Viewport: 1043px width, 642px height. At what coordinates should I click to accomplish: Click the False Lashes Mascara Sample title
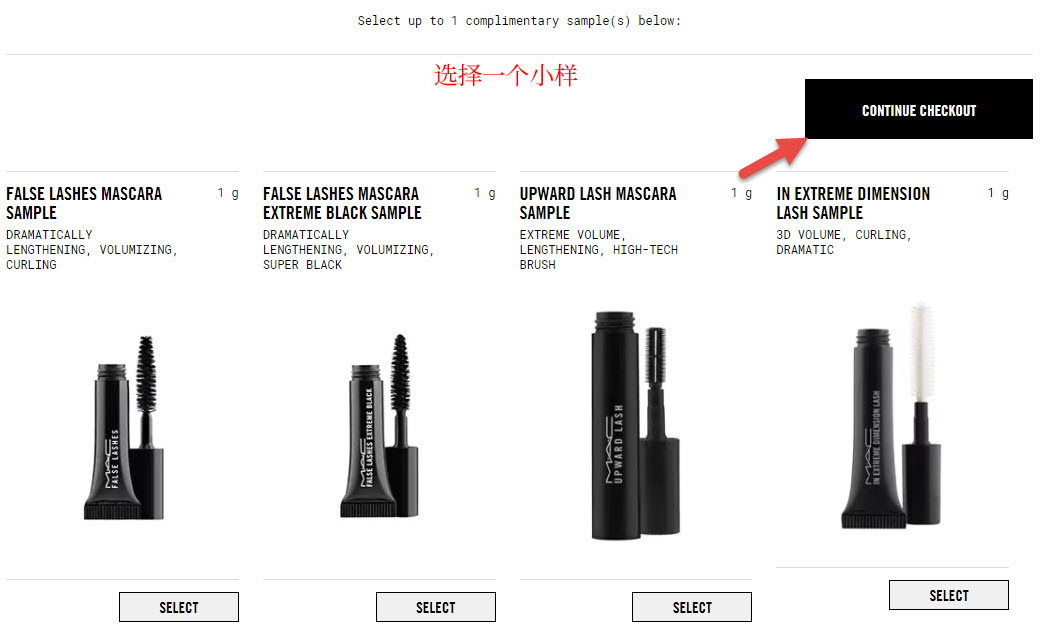point(84,203)
